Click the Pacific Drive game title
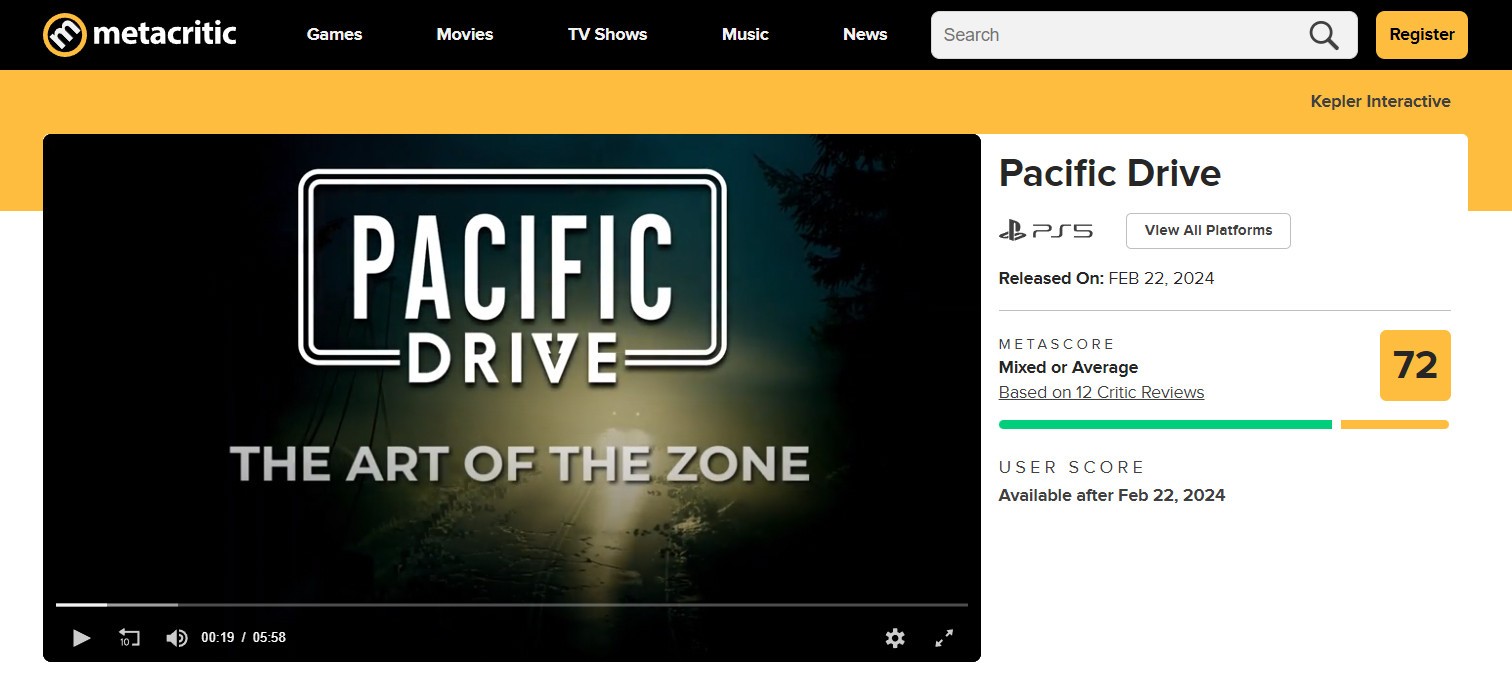Image resolution: width=1512 pixels, height=678 pixels. (x=1110, y=174)
